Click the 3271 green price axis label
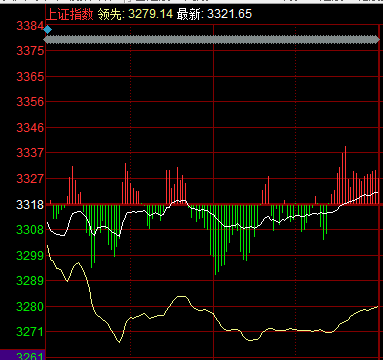 [30, 332]
